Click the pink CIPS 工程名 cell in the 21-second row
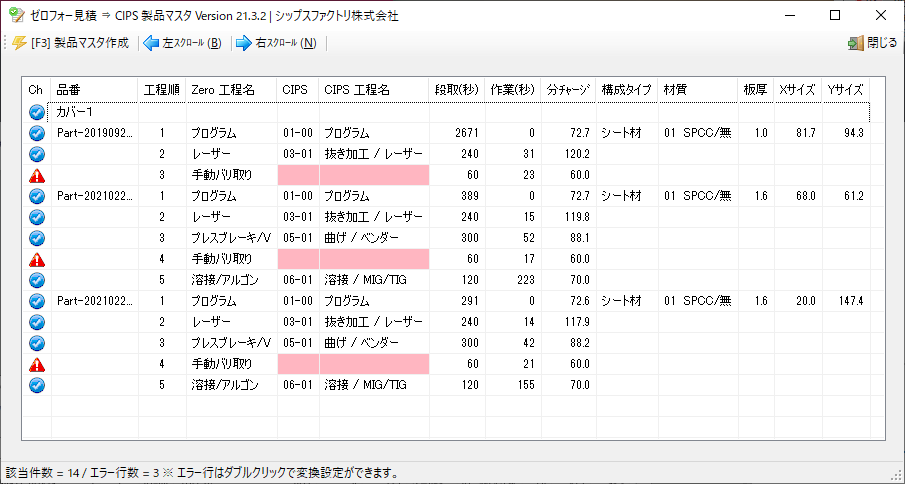905x484 pixels. point(374,364)
